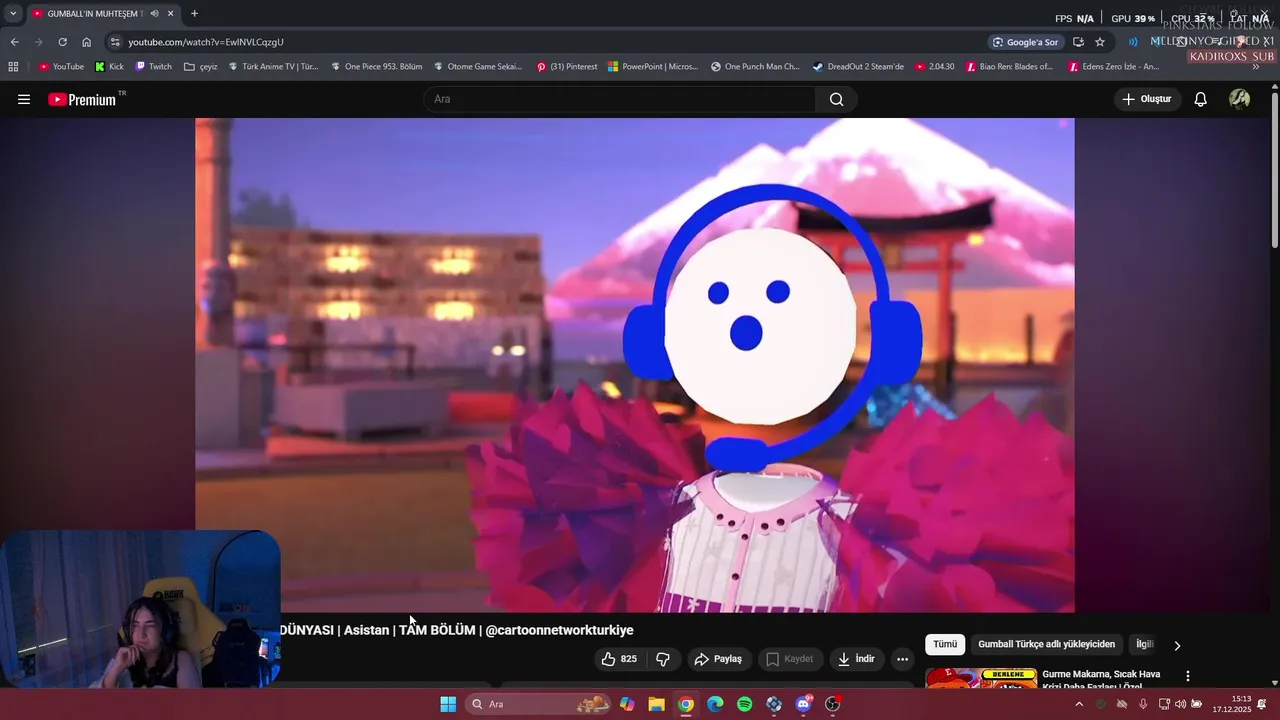This screenshot has width=1280, height=720.
Task: Open Gurme Makarna recommended video thumbnail
Action: coord(981,678)
